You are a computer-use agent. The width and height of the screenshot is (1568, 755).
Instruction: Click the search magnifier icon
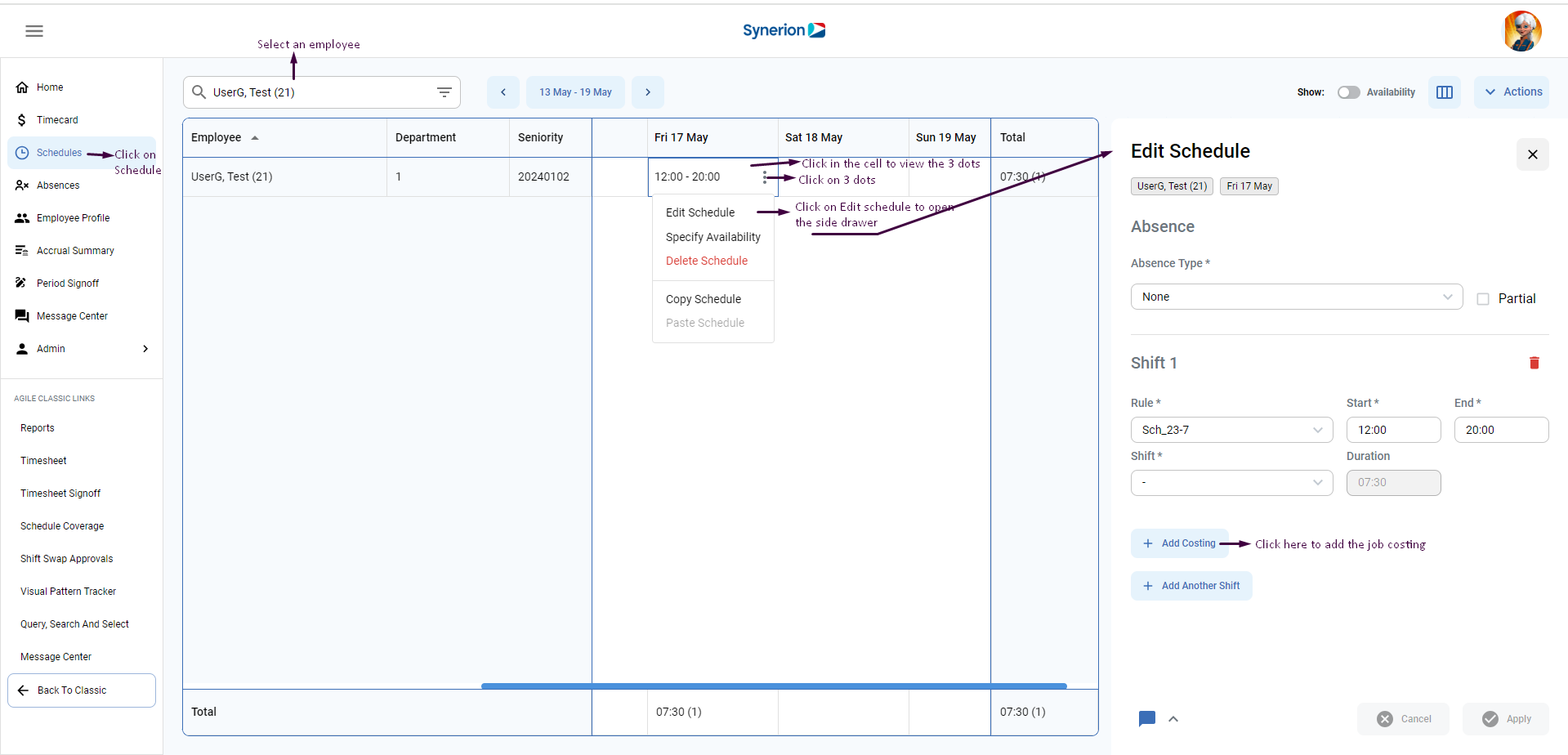coord(199,92)
